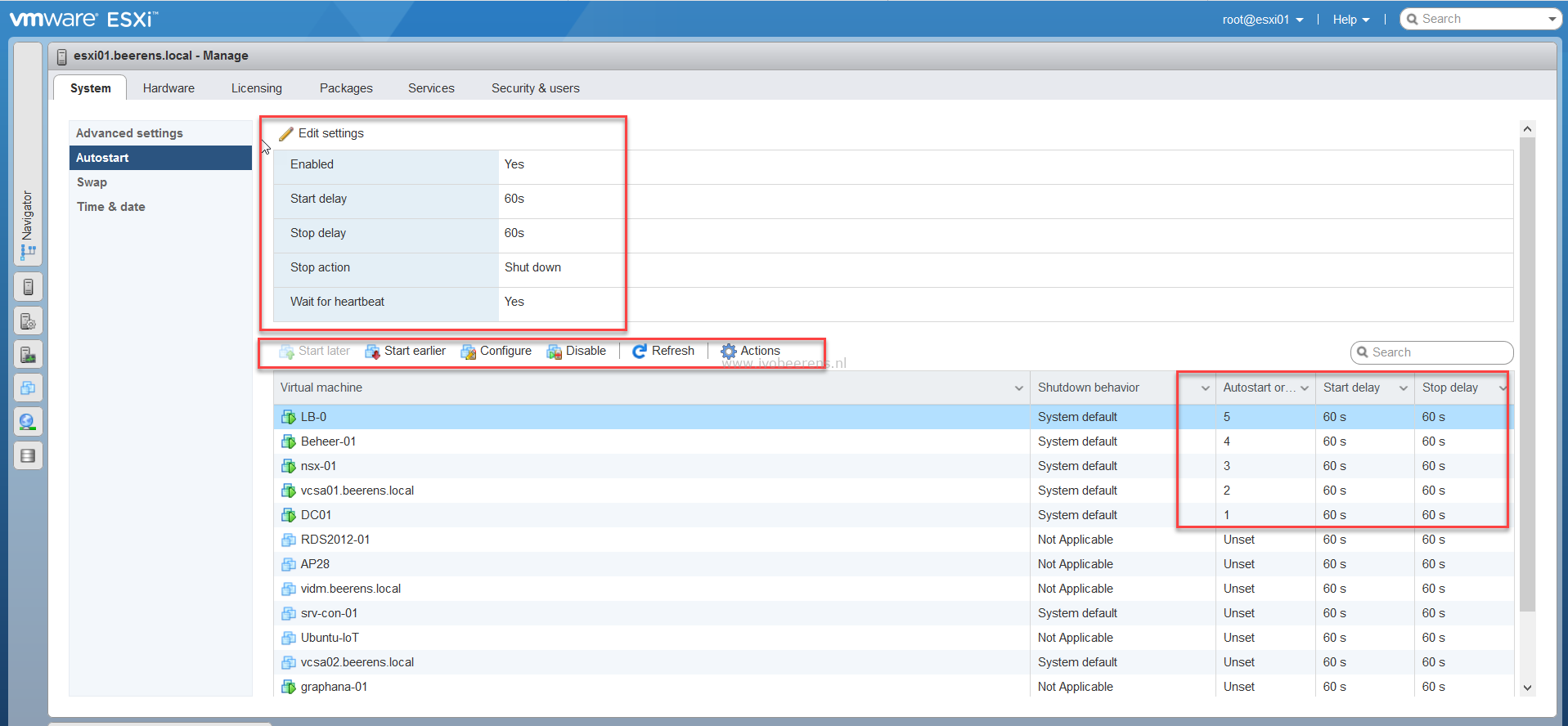Click the srv-con-01 VM icon

288,613
